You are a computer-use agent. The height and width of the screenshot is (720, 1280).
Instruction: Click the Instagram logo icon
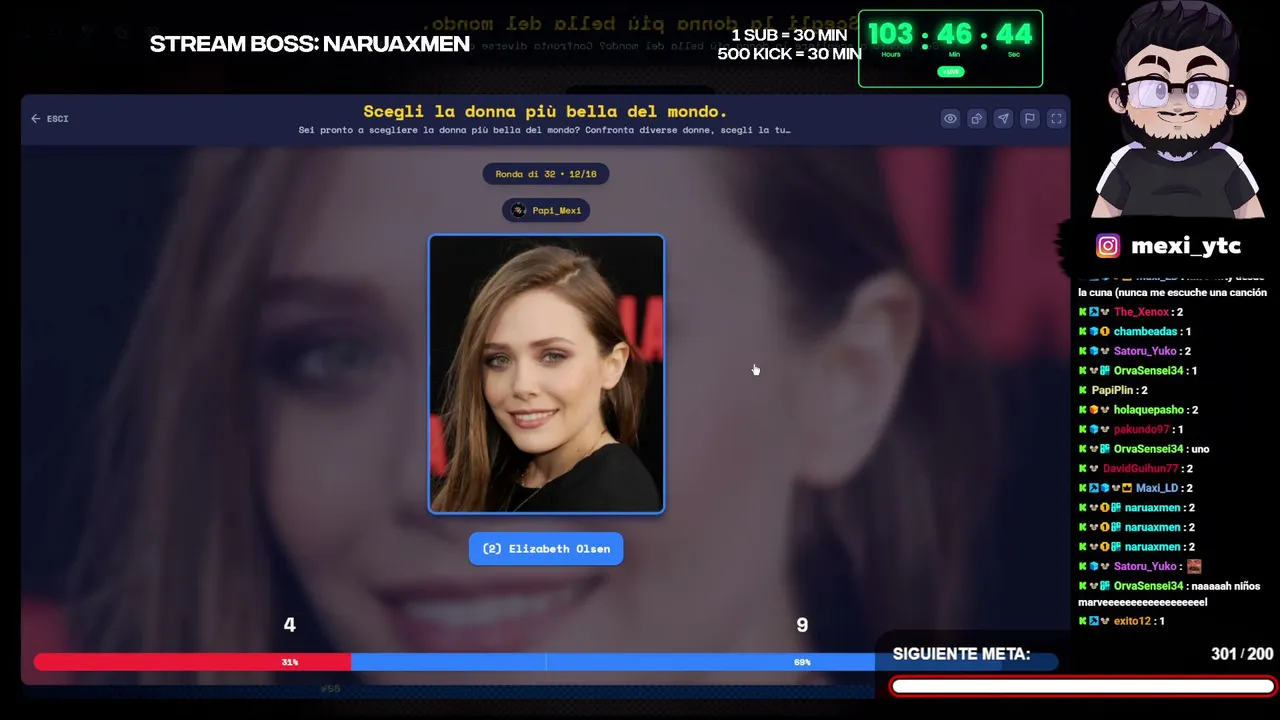[1108, 246]
